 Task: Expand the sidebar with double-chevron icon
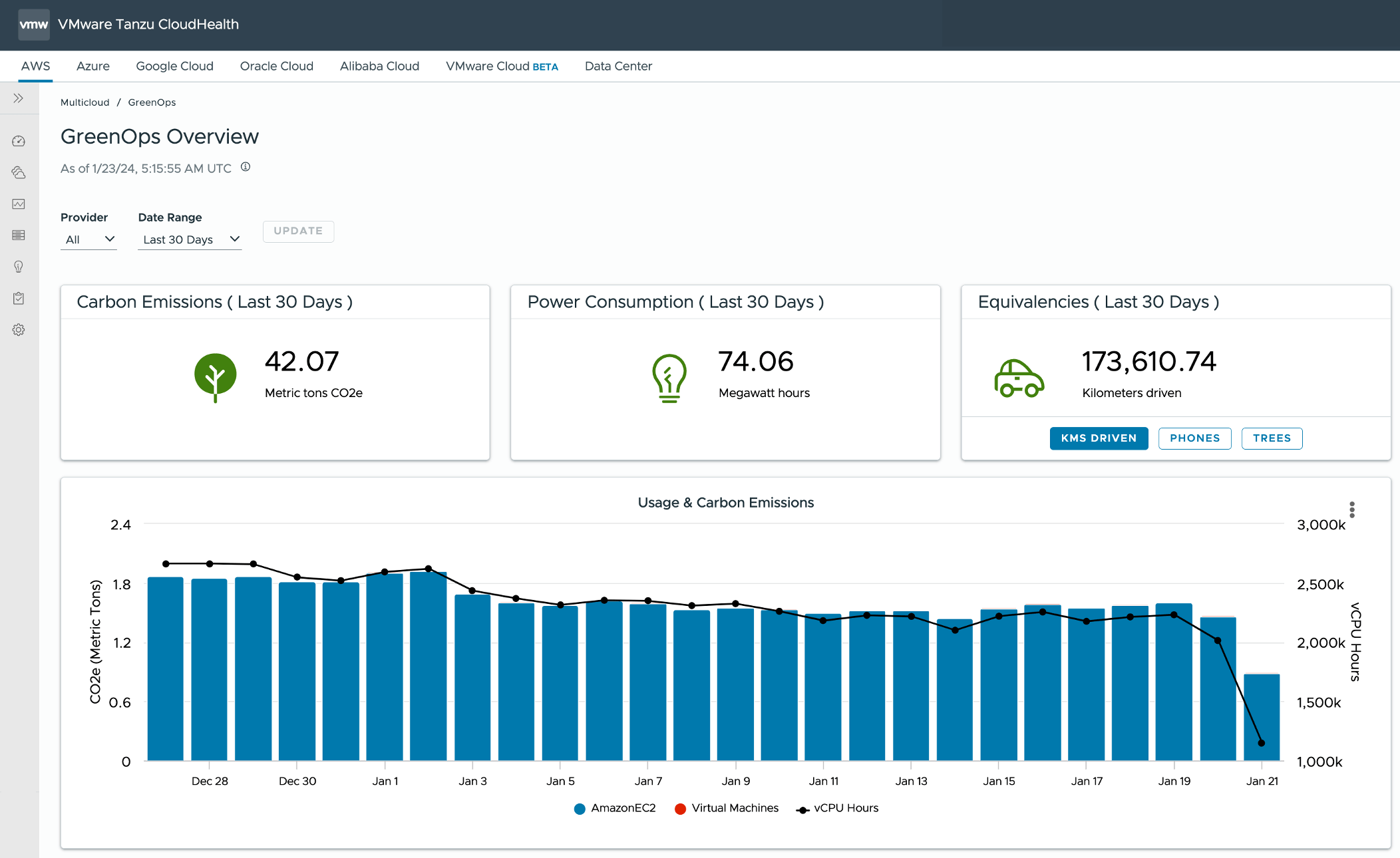click(19, 98)
